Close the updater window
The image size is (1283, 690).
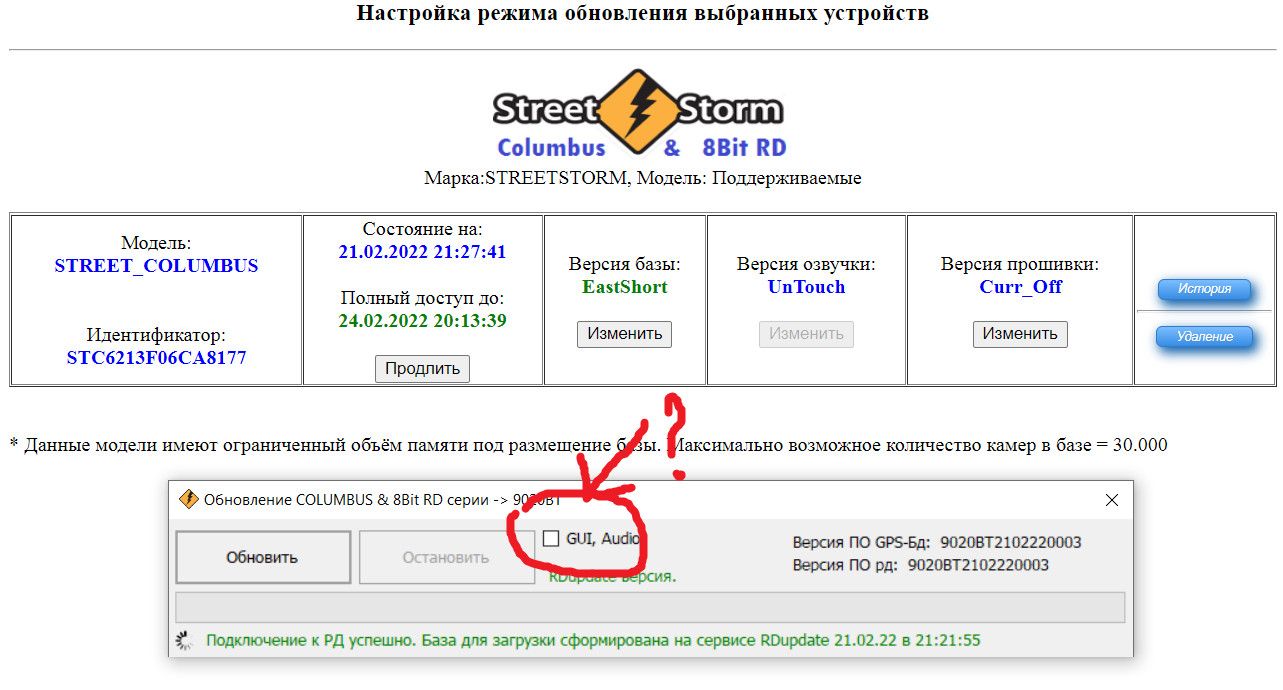pyautogui.click(x=1111, y=500)
